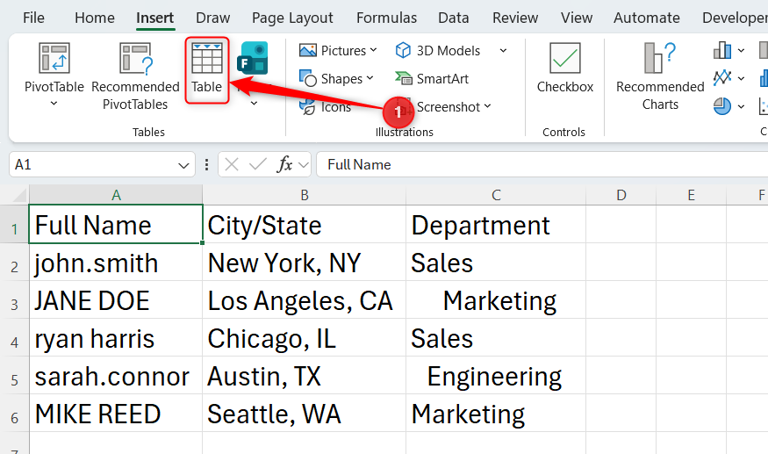
Task: Open the Shapes dropdown chevron
Action: point(370,78)
